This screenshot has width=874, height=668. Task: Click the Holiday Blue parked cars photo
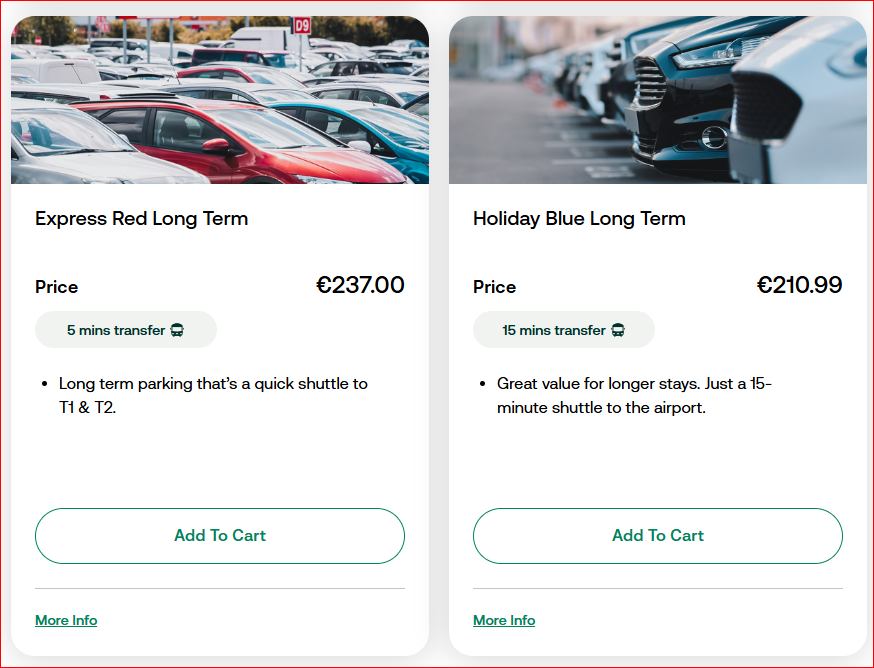click(x=658, y=100)
